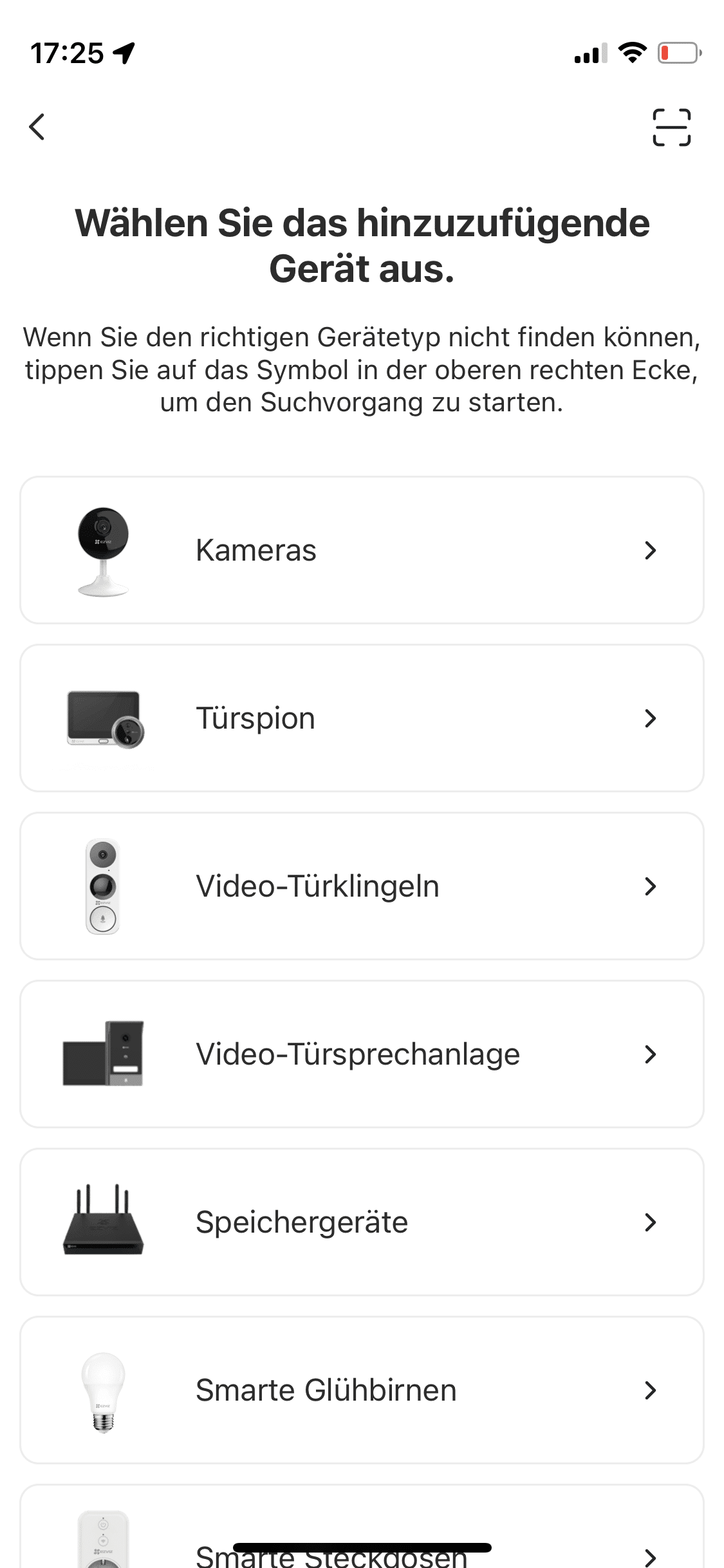Tap the video doorbell device image
This screenshot has height=1568, width=724.
[103, 886]
